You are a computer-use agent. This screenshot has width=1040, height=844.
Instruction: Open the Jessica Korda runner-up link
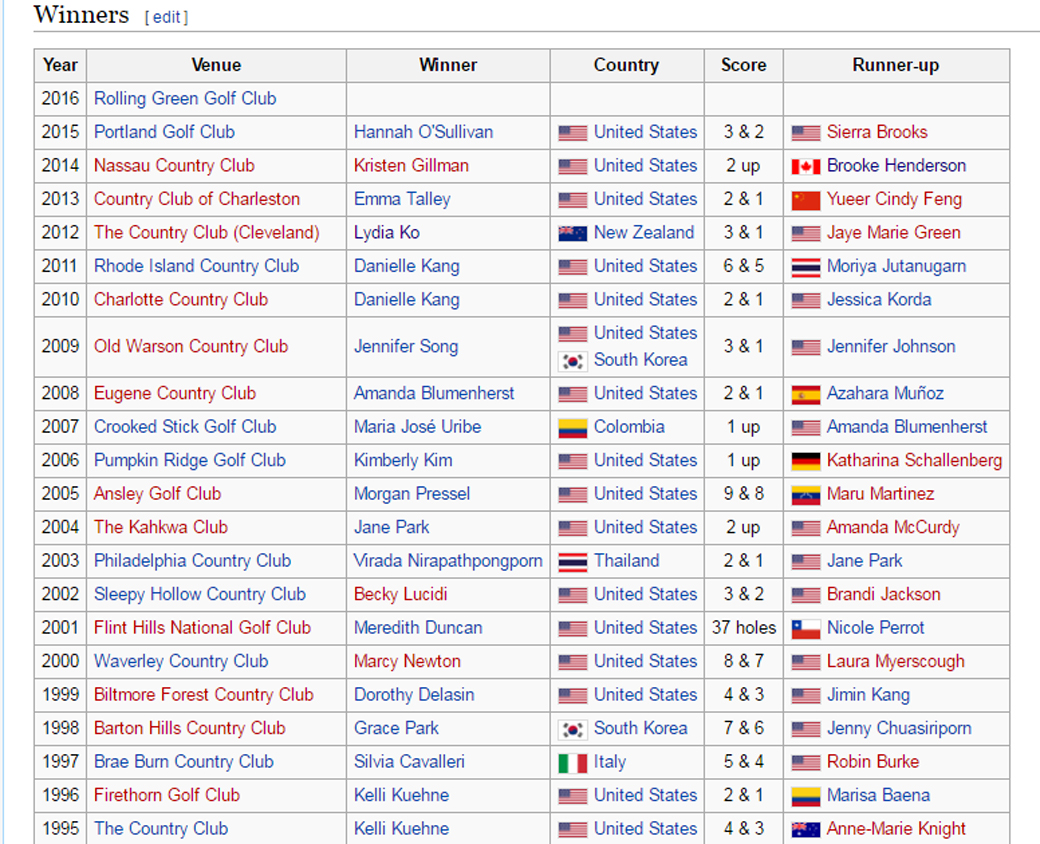point(879,299)
